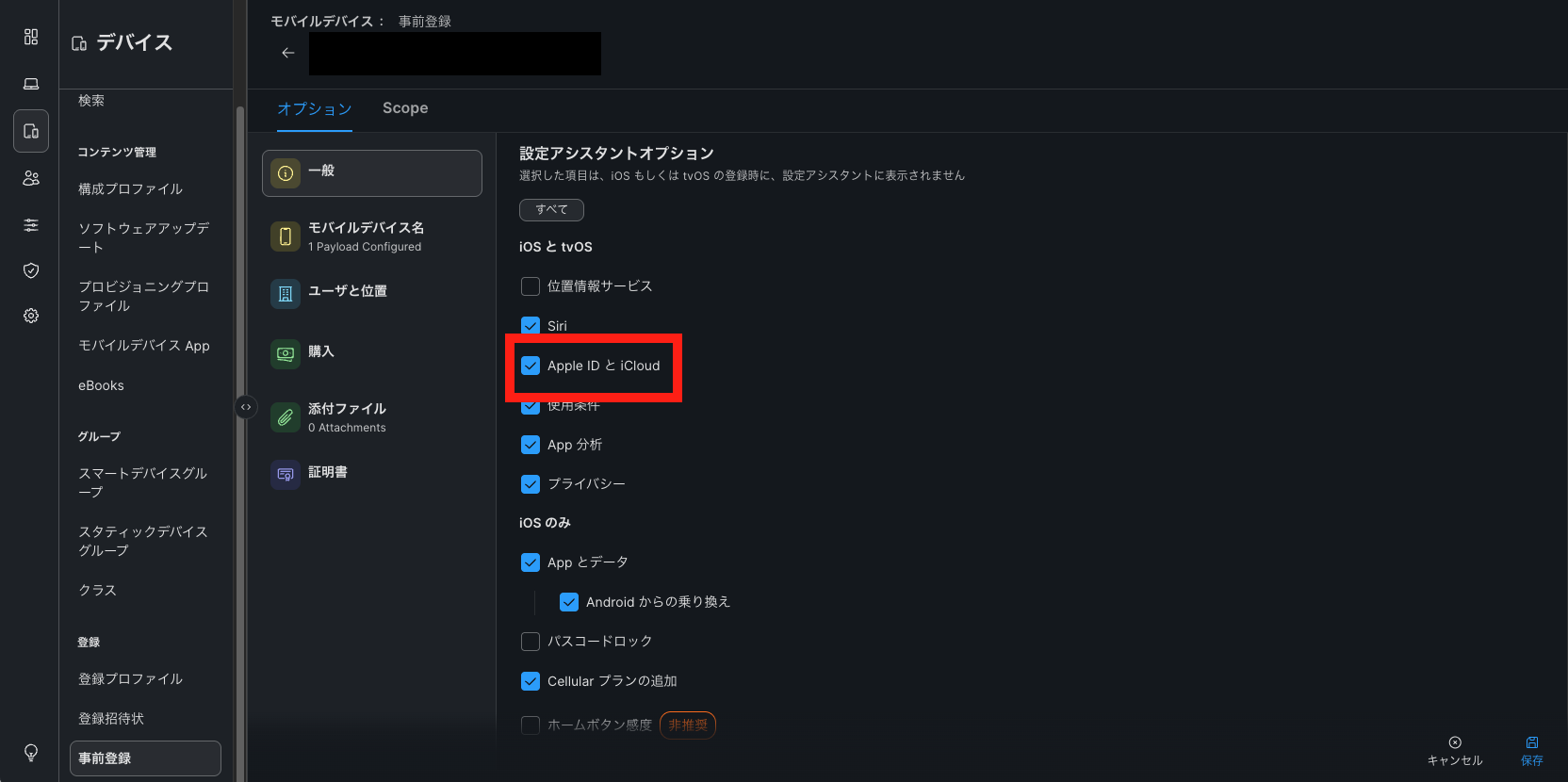Select the 購入 payload

372,354
